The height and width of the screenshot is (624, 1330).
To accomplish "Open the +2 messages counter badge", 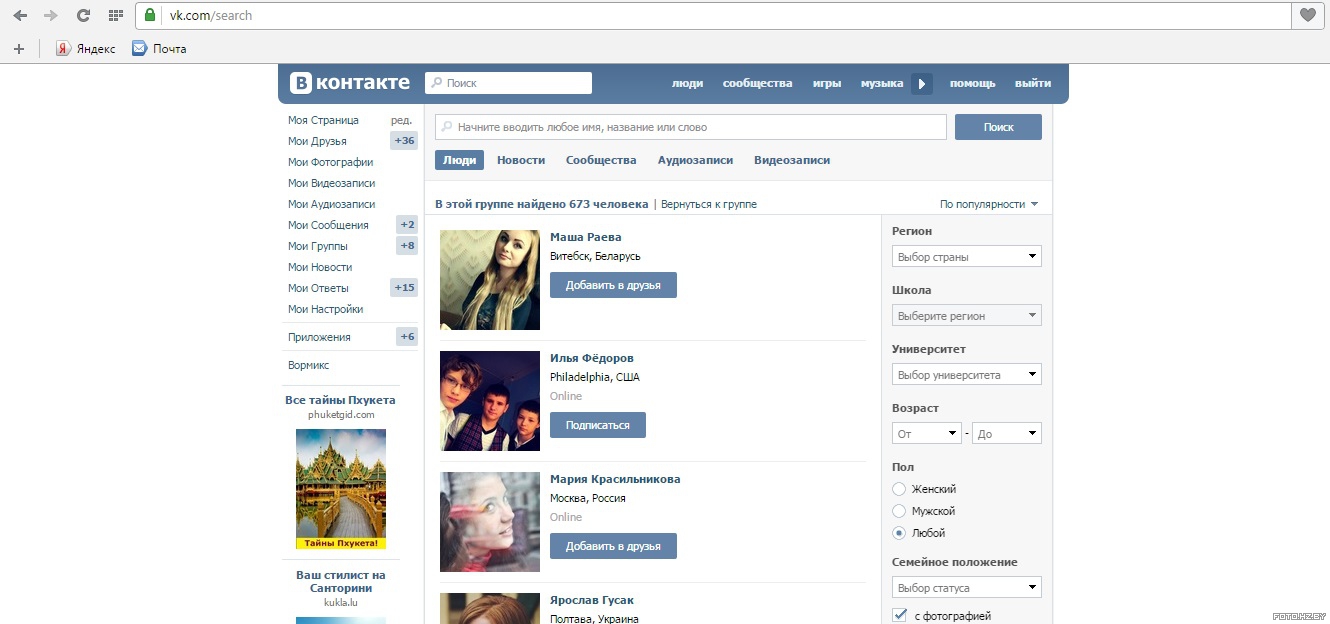I will point(407,225).
